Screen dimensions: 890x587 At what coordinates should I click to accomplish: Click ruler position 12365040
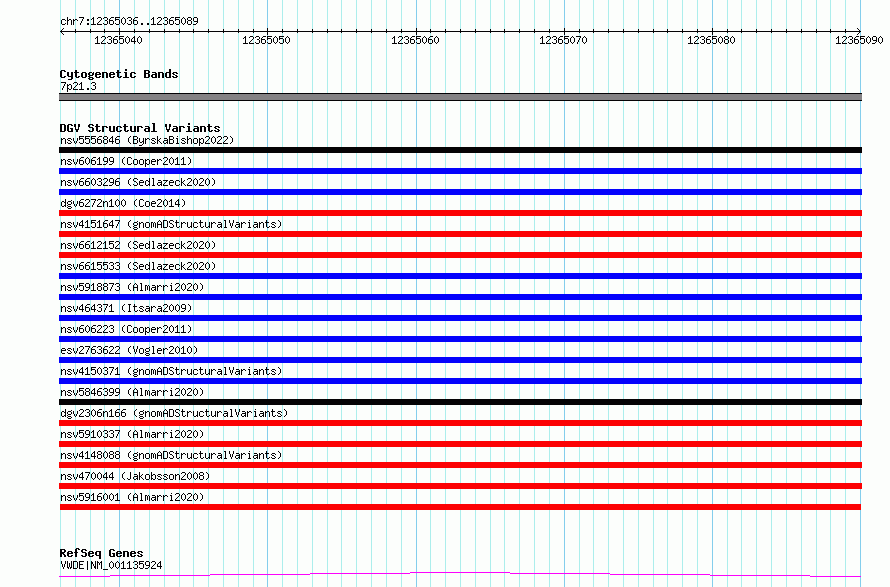[x=118, y=40]
